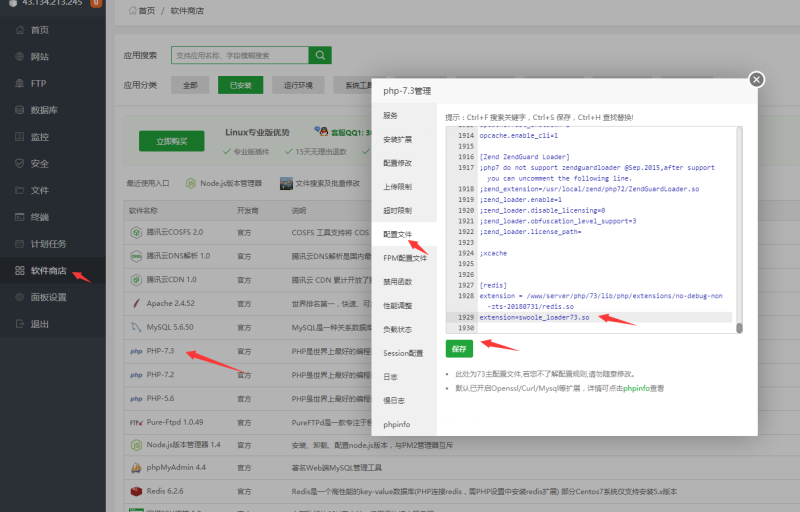
Task: Open the Session配置 tab
Action: (404, 353)
